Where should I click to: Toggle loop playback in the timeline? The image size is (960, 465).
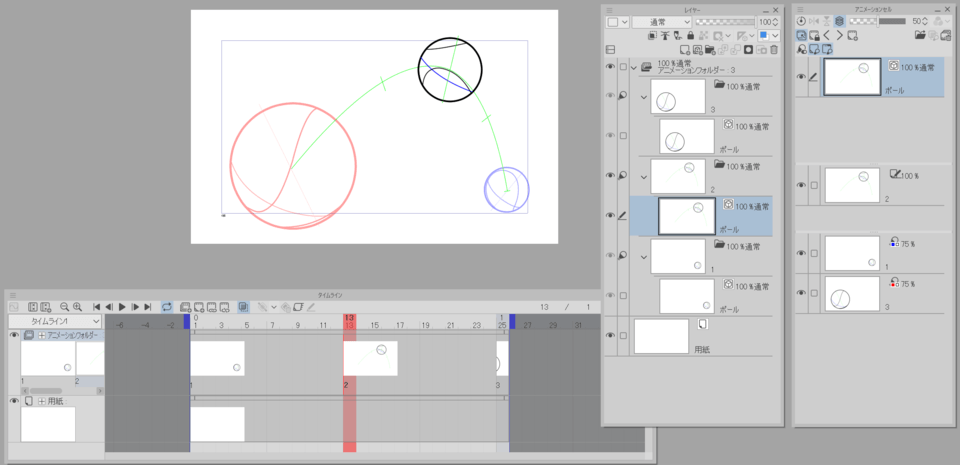pyautogui.click(x=167, y=307)
